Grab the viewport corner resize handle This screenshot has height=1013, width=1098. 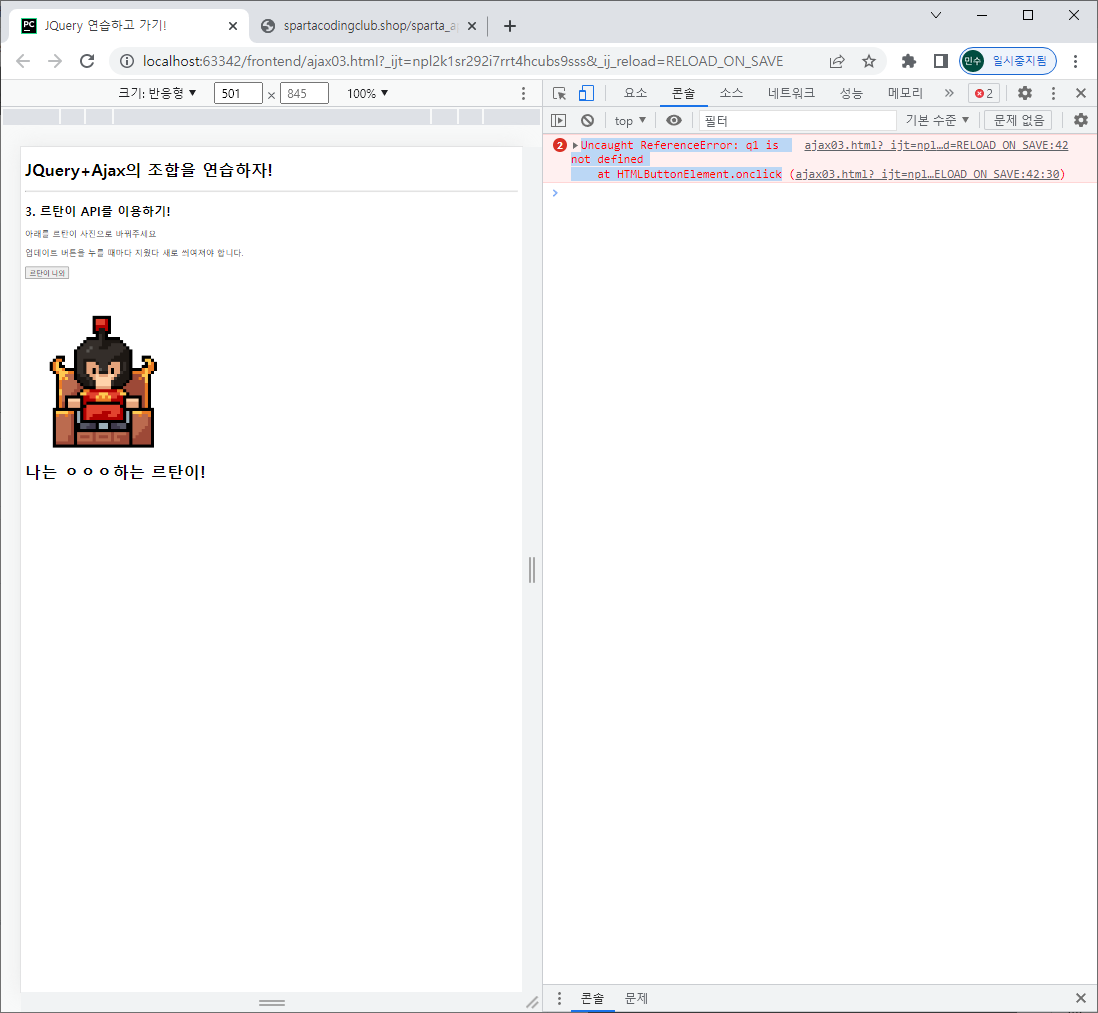coord(532,1002)
